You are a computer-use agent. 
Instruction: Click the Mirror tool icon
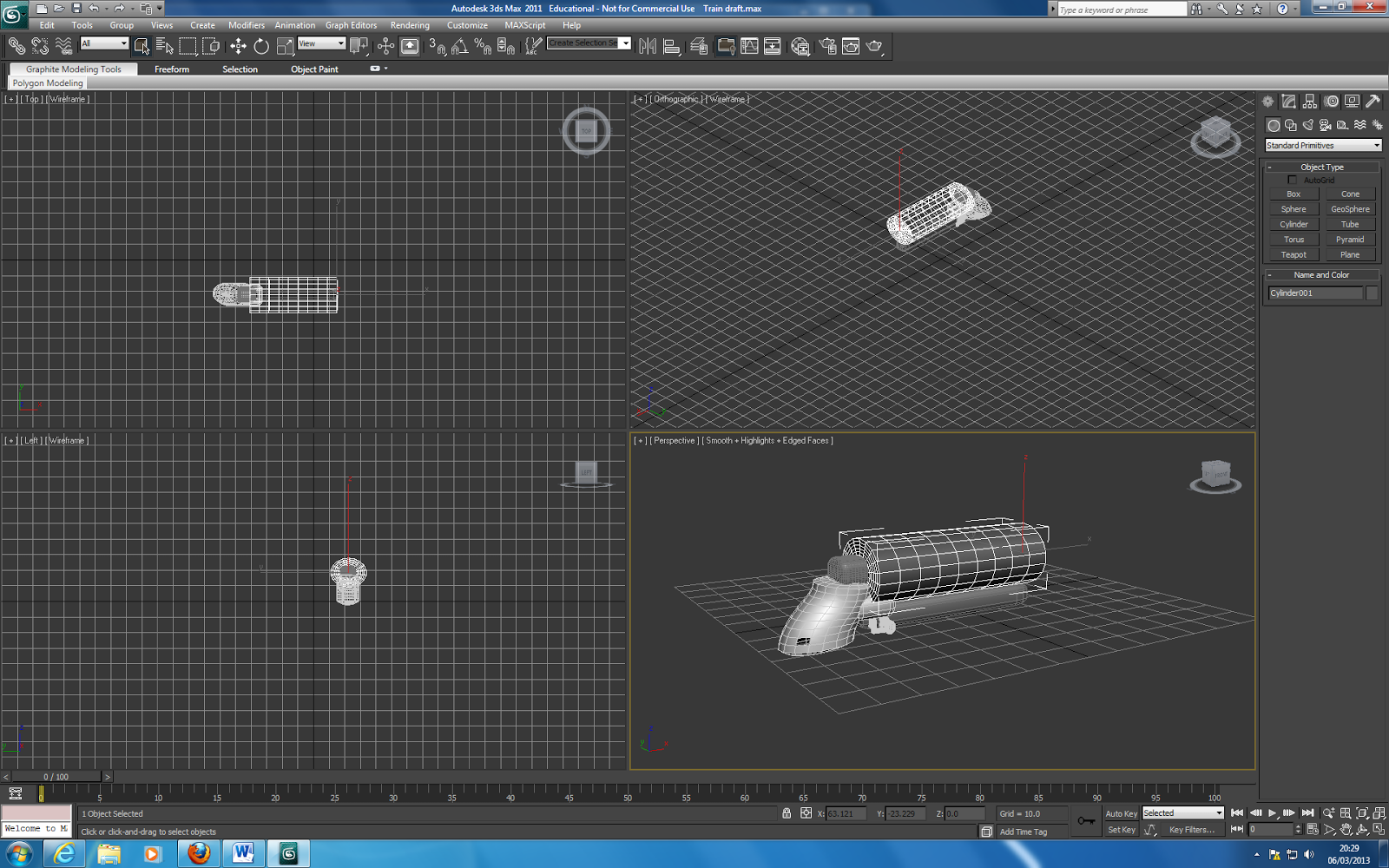648,47
